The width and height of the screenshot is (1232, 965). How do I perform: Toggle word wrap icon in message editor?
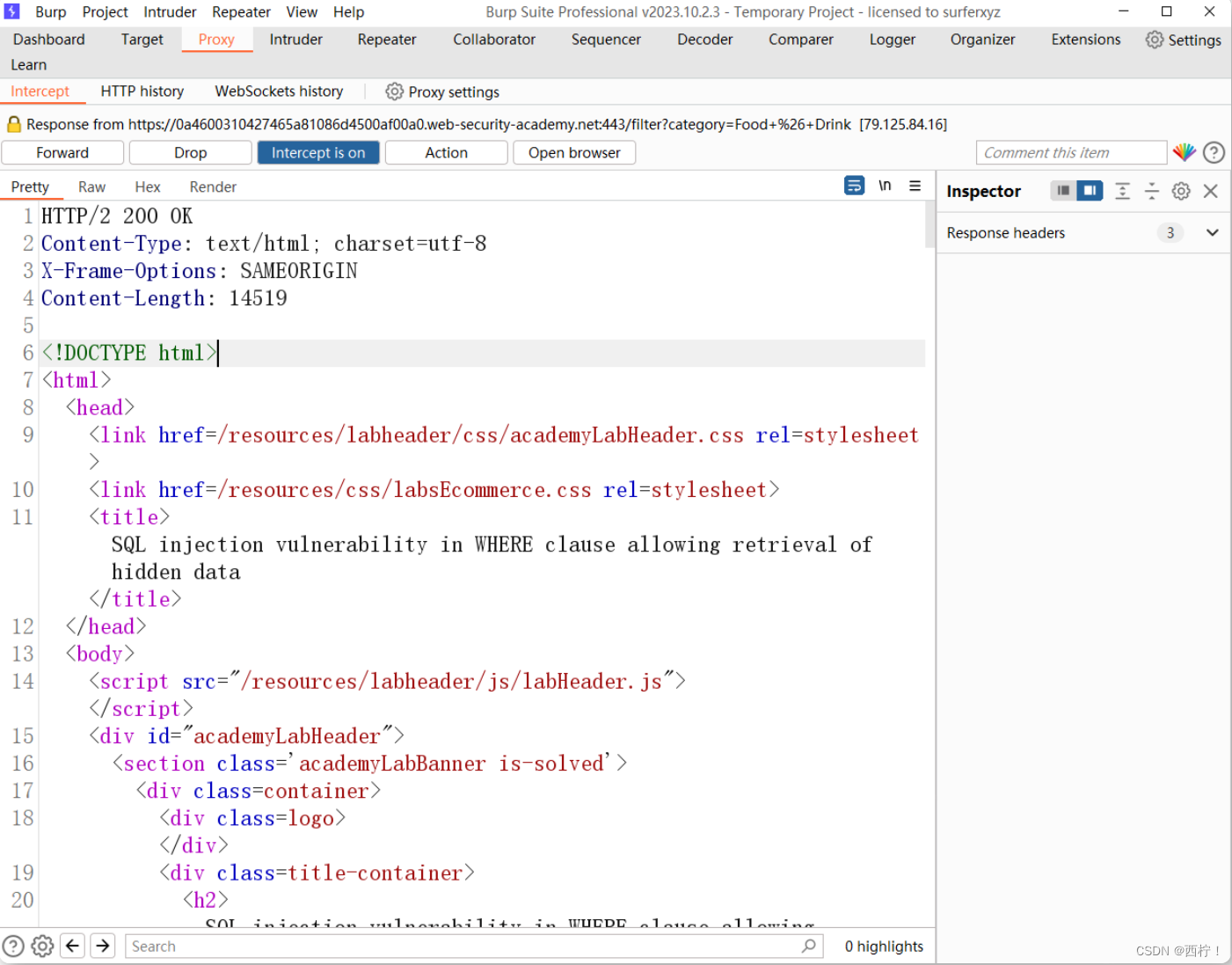click(x=854, y=186)
